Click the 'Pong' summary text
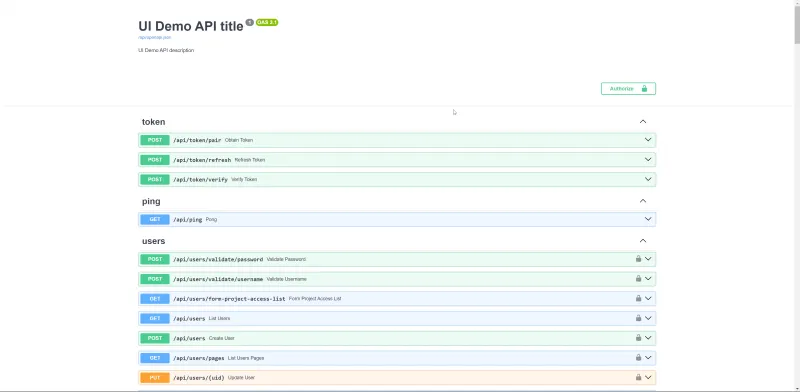 point(211,219)
